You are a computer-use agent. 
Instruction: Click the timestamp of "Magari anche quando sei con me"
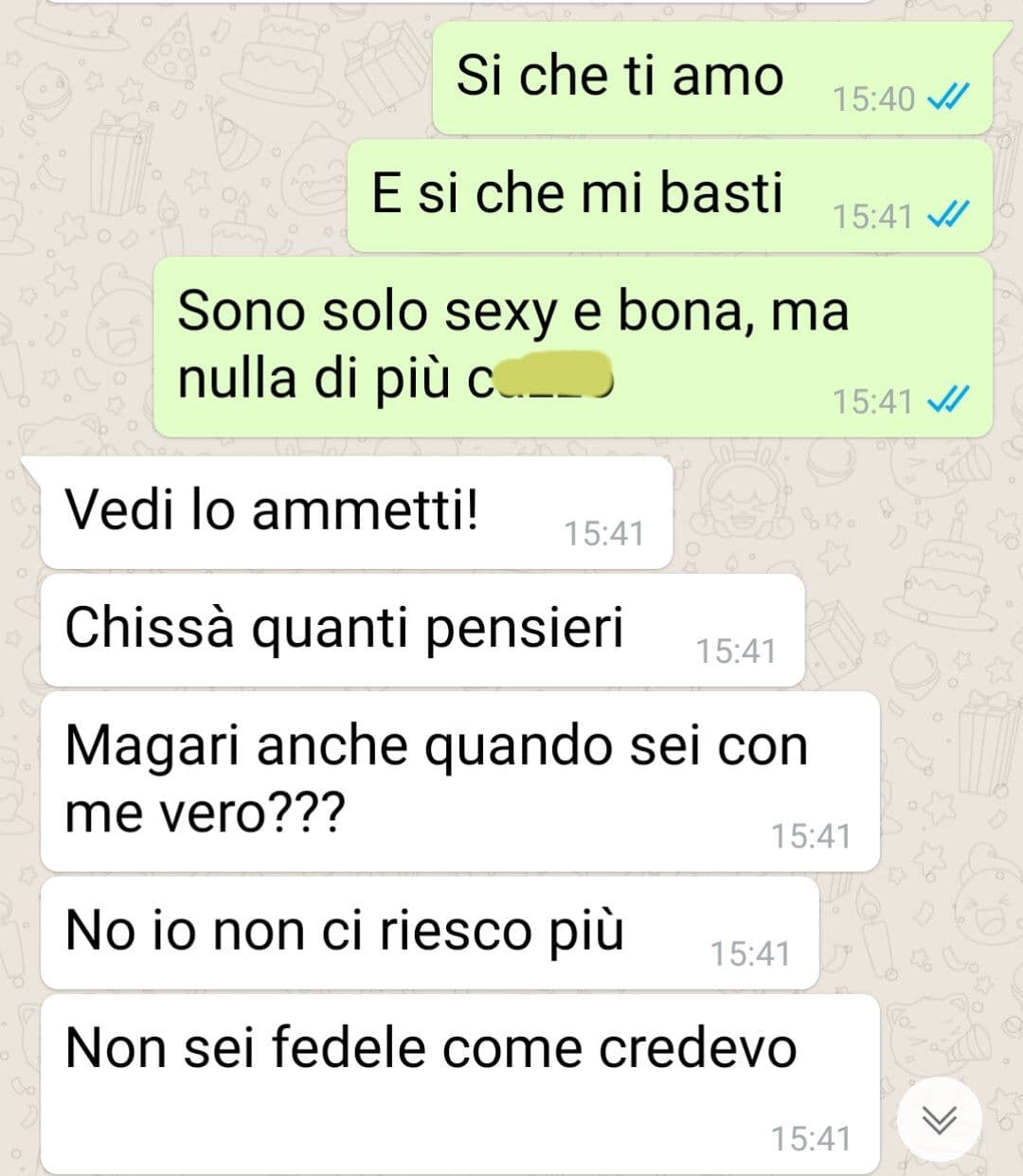pyautogui.click(x=811, y=836)
